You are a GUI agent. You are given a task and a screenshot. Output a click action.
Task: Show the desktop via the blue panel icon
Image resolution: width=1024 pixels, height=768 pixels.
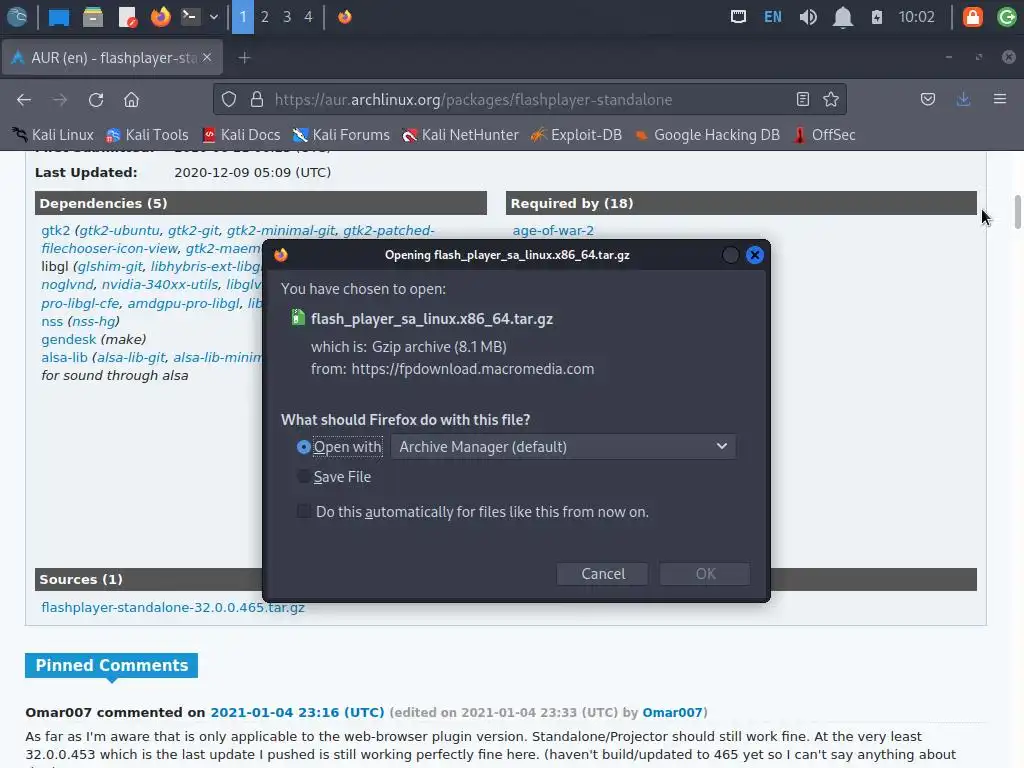click(x=59, y=16)
